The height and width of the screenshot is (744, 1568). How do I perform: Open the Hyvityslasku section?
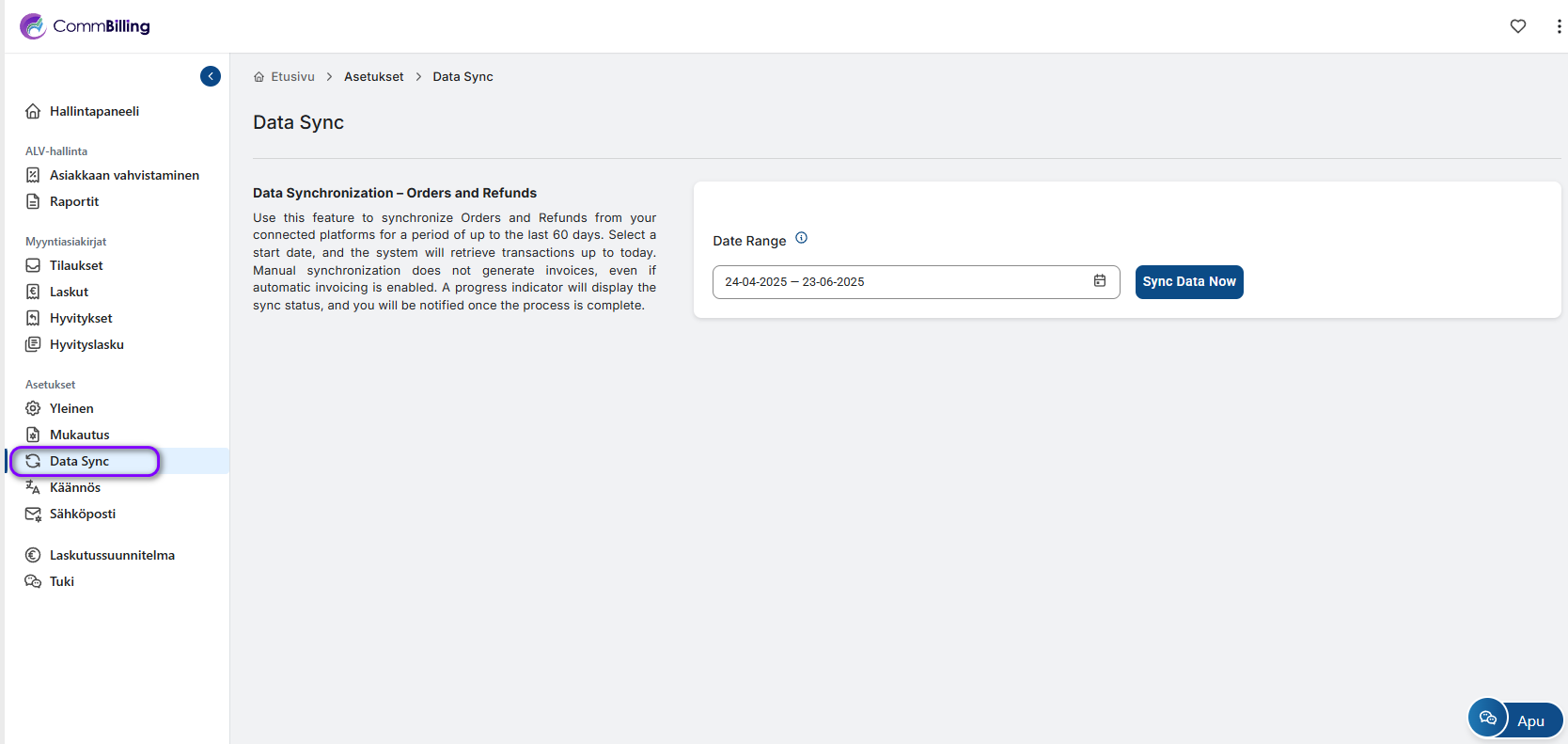(86, 344)
